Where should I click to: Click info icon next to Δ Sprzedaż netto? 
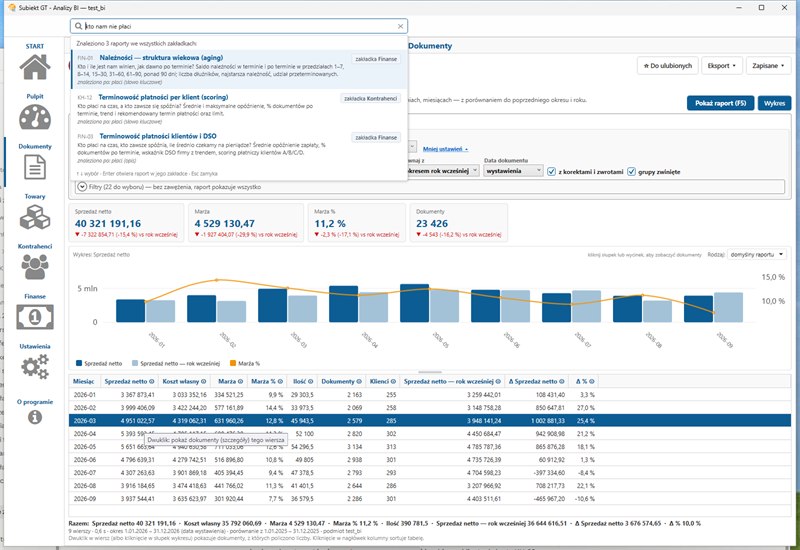[x=562, y=381]
